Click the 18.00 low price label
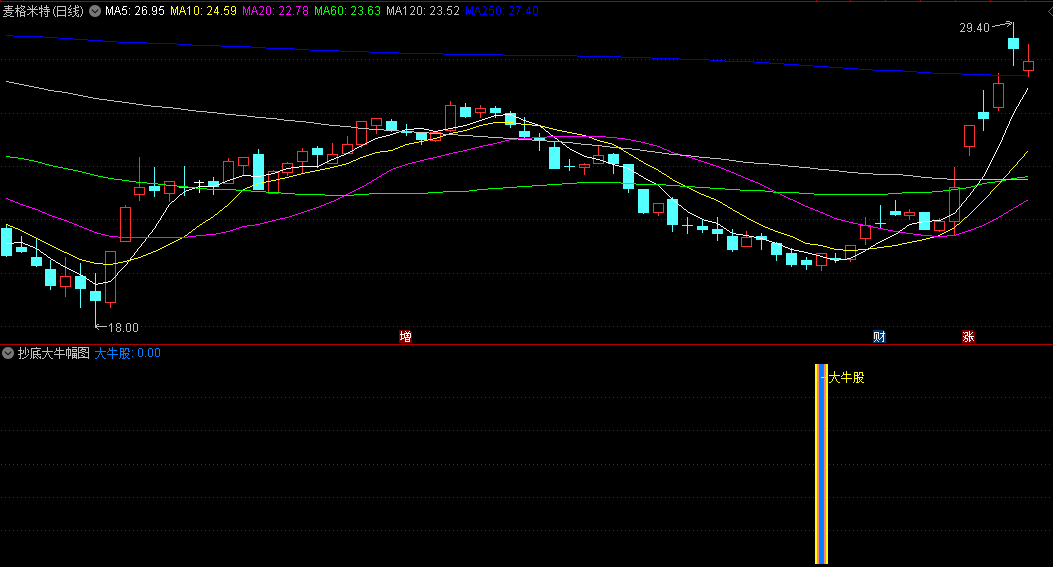This screenshot has height=567, width=1053. pyautogui.click(x=124, y=328)
